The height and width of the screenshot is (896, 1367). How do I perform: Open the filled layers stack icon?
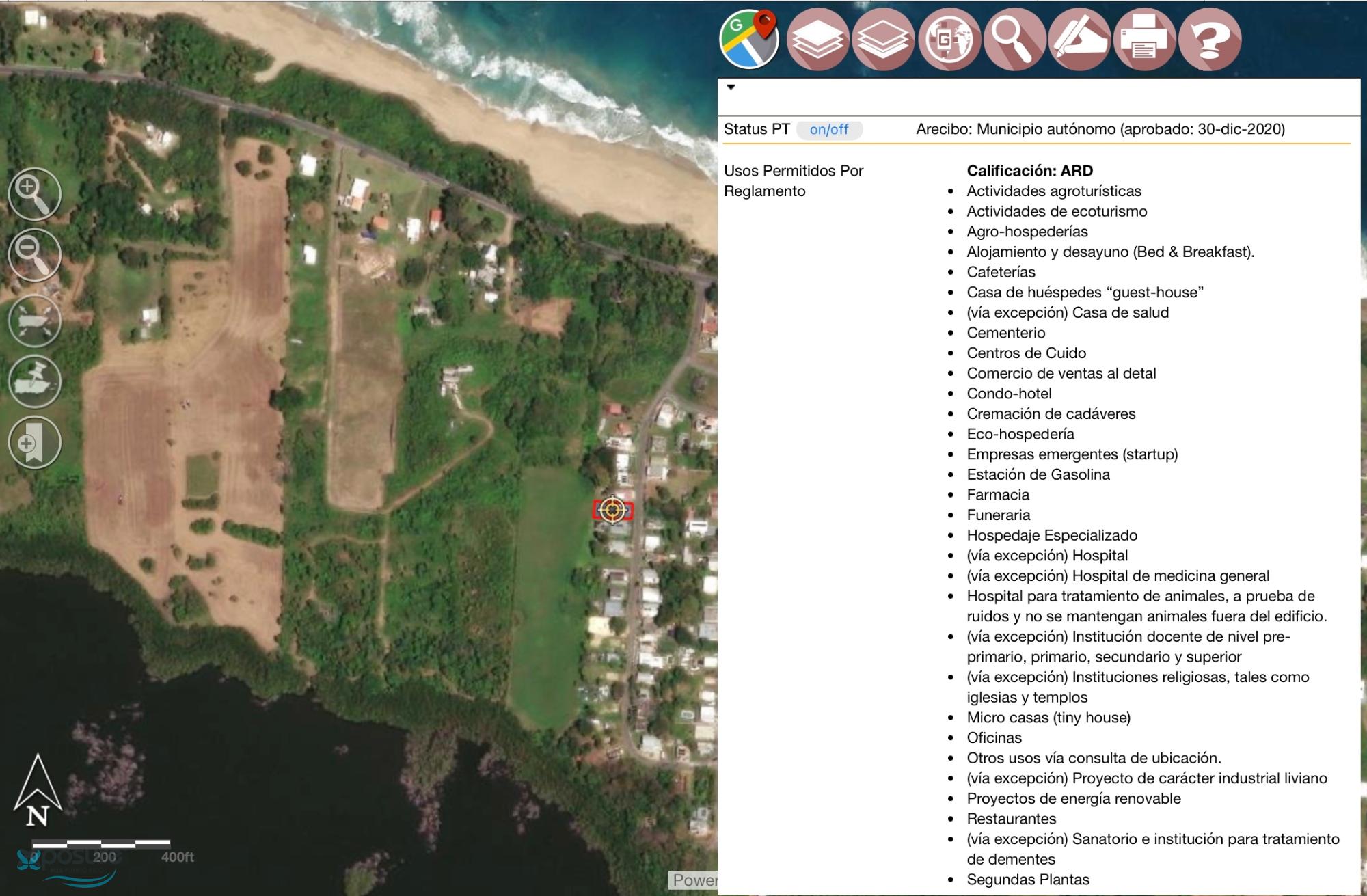[817, 39]
